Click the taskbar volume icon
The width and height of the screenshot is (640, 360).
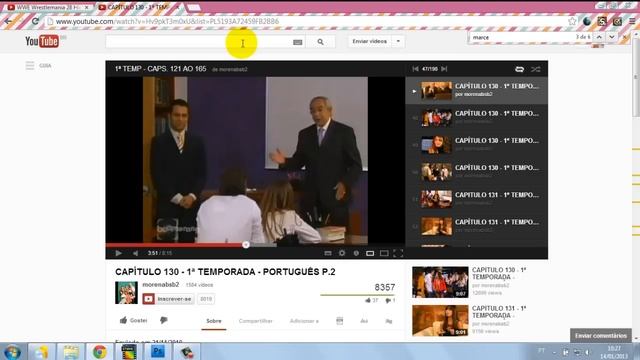588,352
